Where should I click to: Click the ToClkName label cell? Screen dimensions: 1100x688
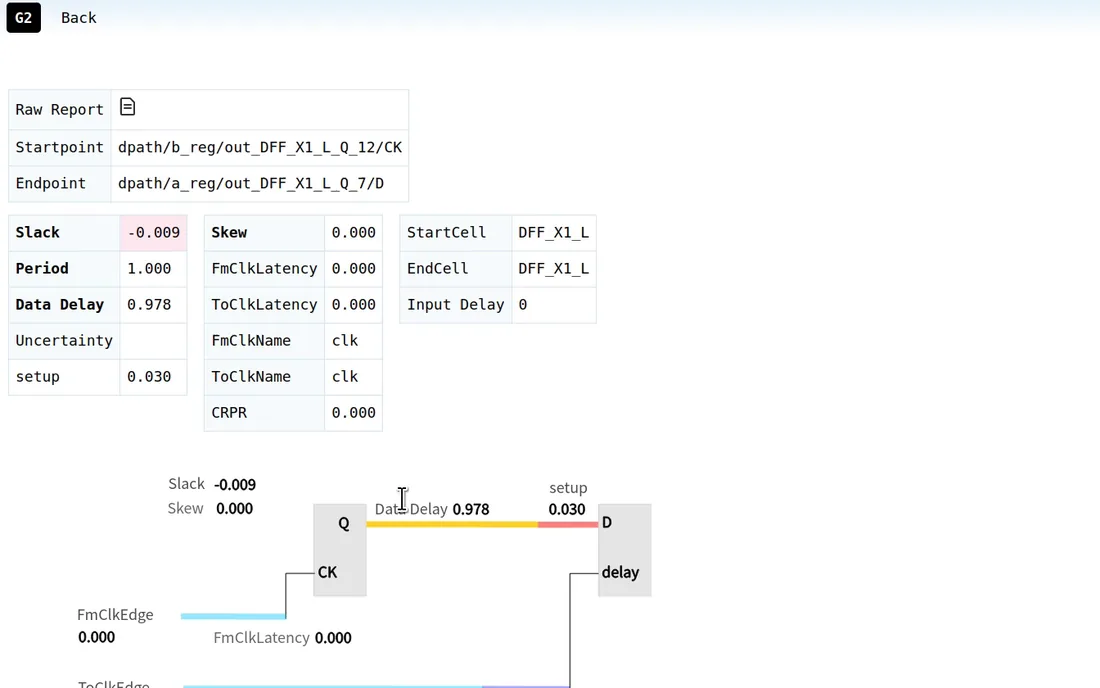(x=264, y=377)
